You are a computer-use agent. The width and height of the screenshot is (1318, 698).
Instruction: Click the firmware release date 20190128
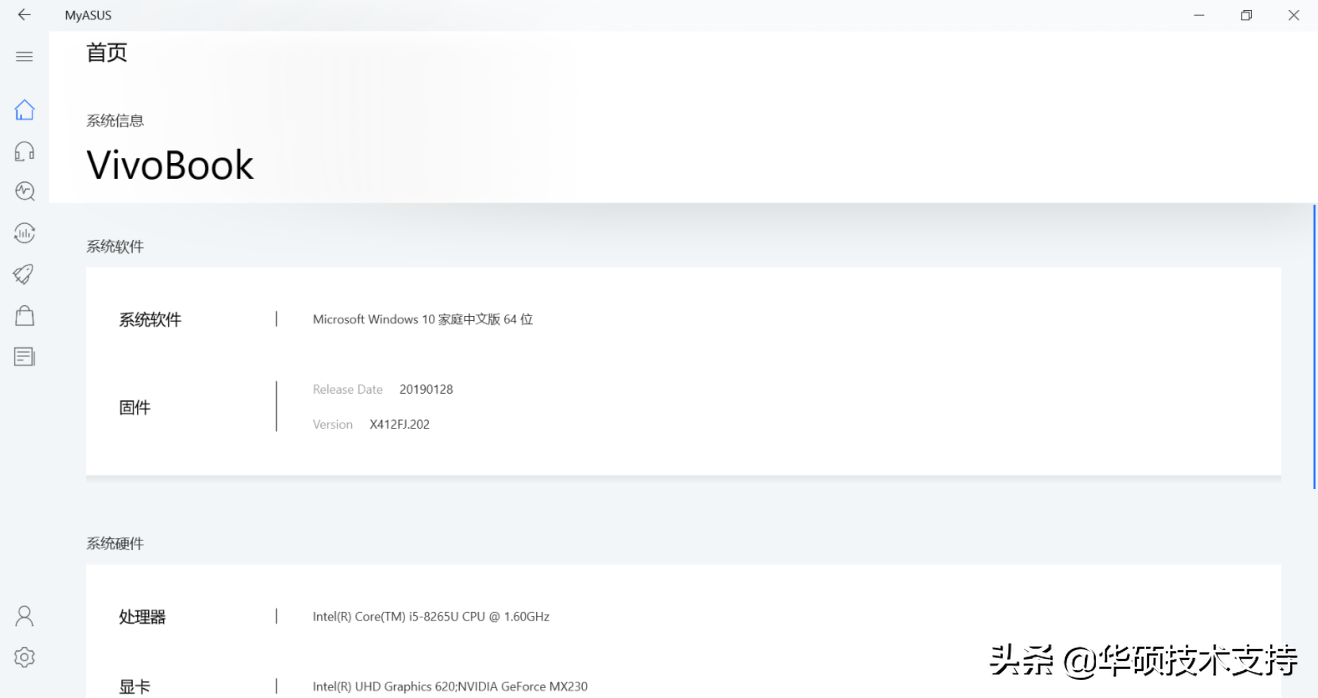click(426, 390)
